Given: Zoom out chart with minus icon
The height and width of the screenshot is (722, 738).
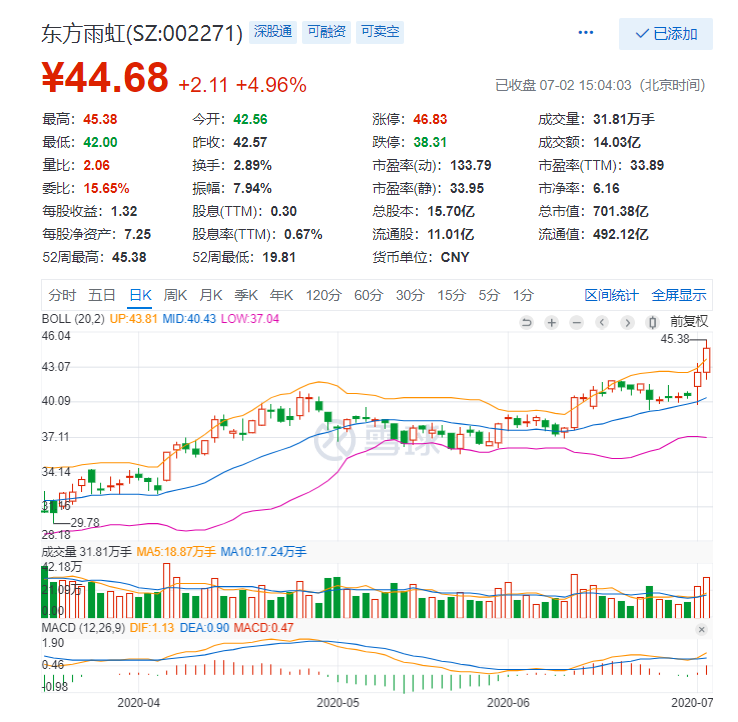Looking at the screenshot, I should (x=577, y=322).
